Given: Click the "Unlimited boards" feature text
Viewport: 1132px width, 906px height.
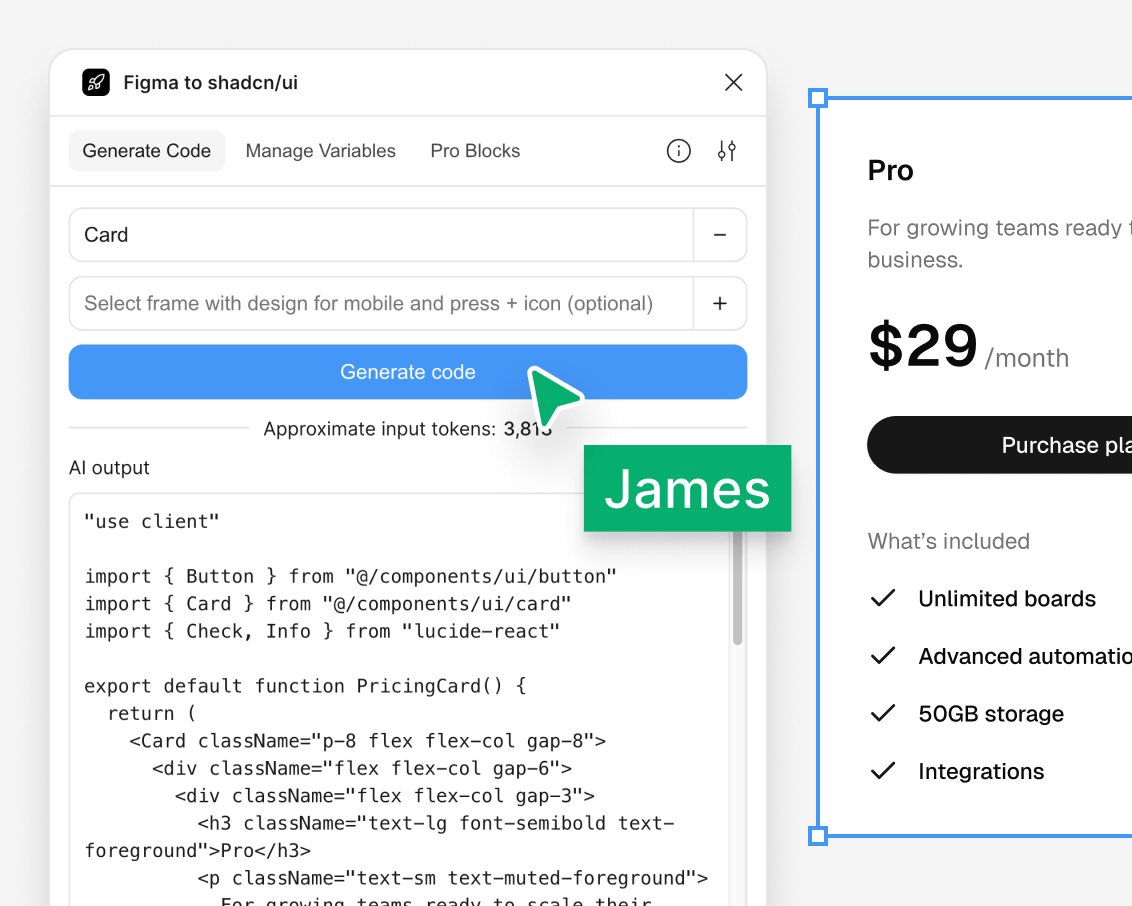Looking at the screenshot, I should [1007, 598].
